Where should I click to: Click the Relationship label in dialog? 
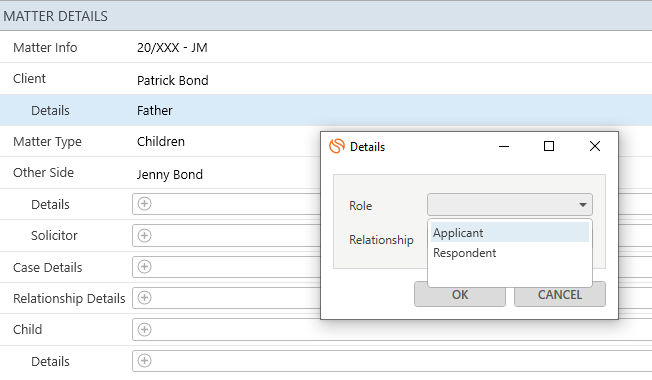click(x=381, y=240)
